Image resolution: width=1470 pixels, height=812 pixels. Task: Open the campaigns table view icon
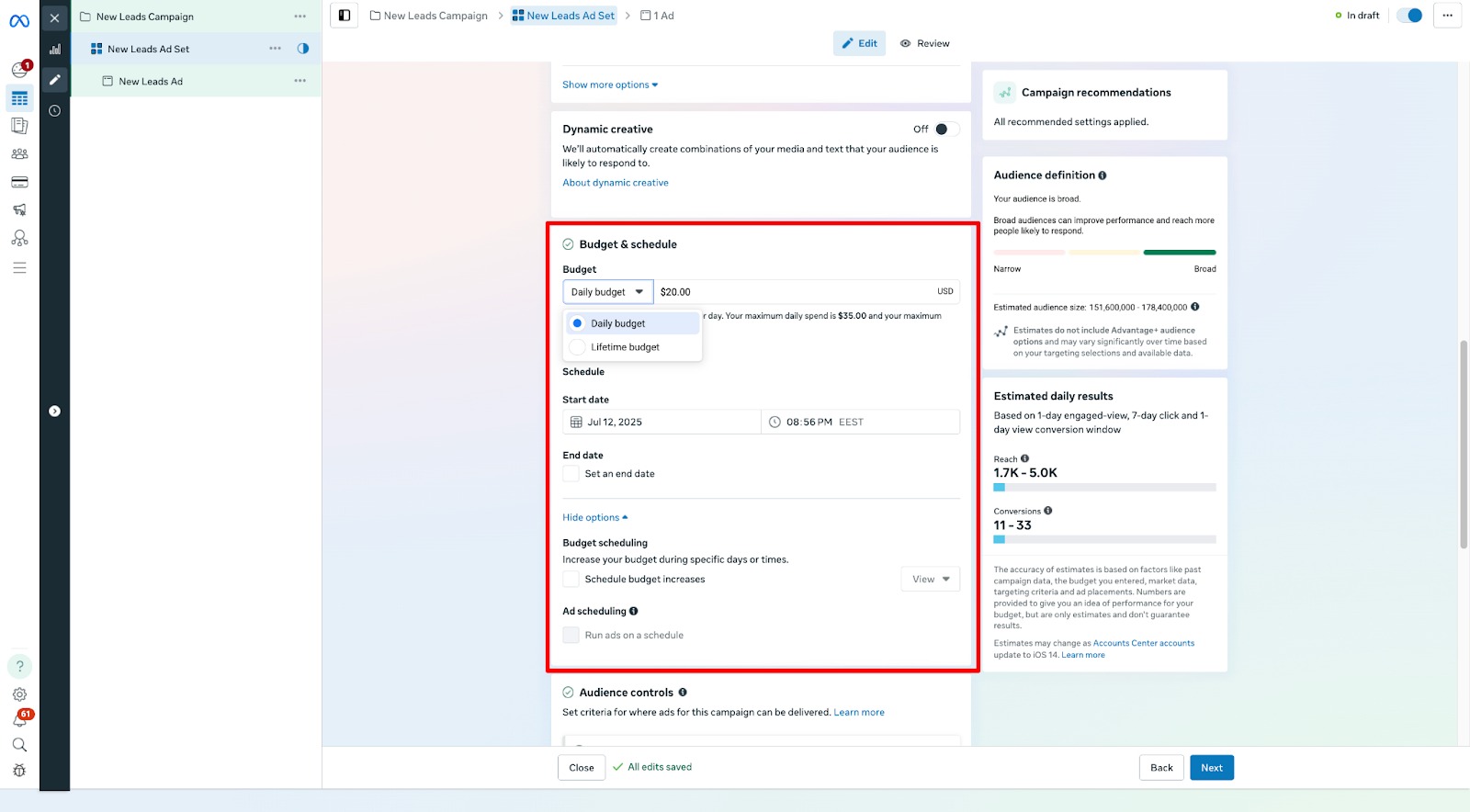pyautogui.click(x=19, y=98)
